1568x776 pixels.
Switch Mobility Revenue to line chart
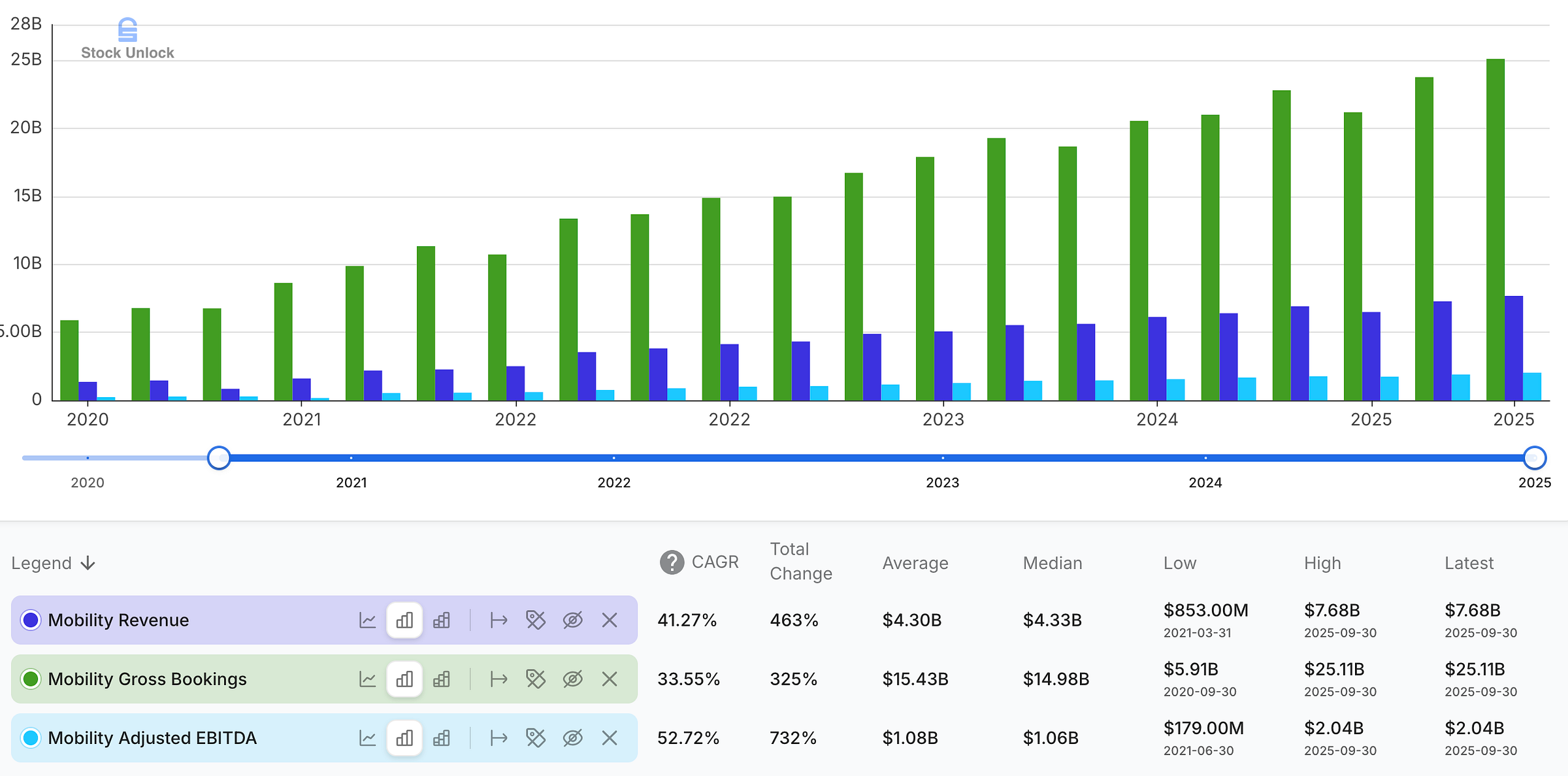pyautogui.click(x=367, y=620)
